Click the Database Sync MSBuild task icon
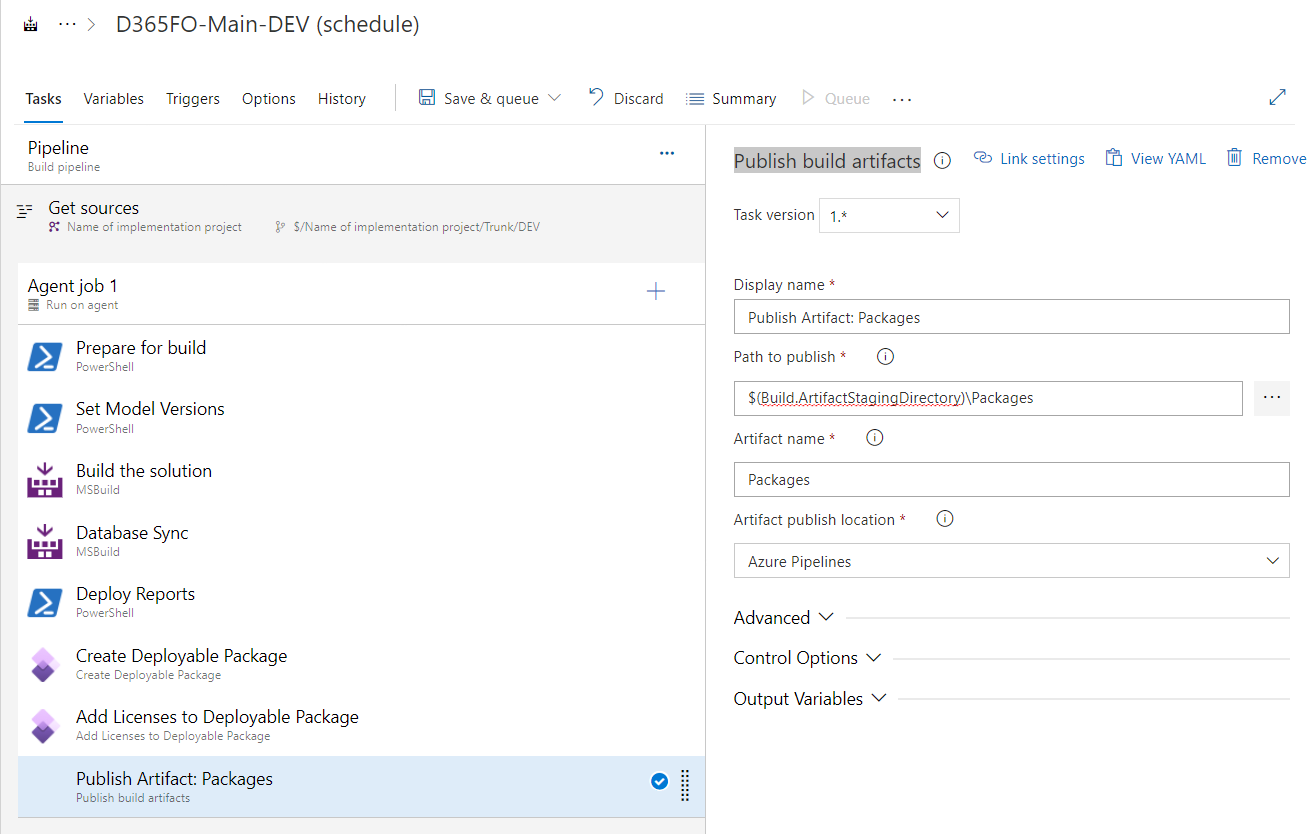This screenshot has width=1313, height=834. click(43, 541)
